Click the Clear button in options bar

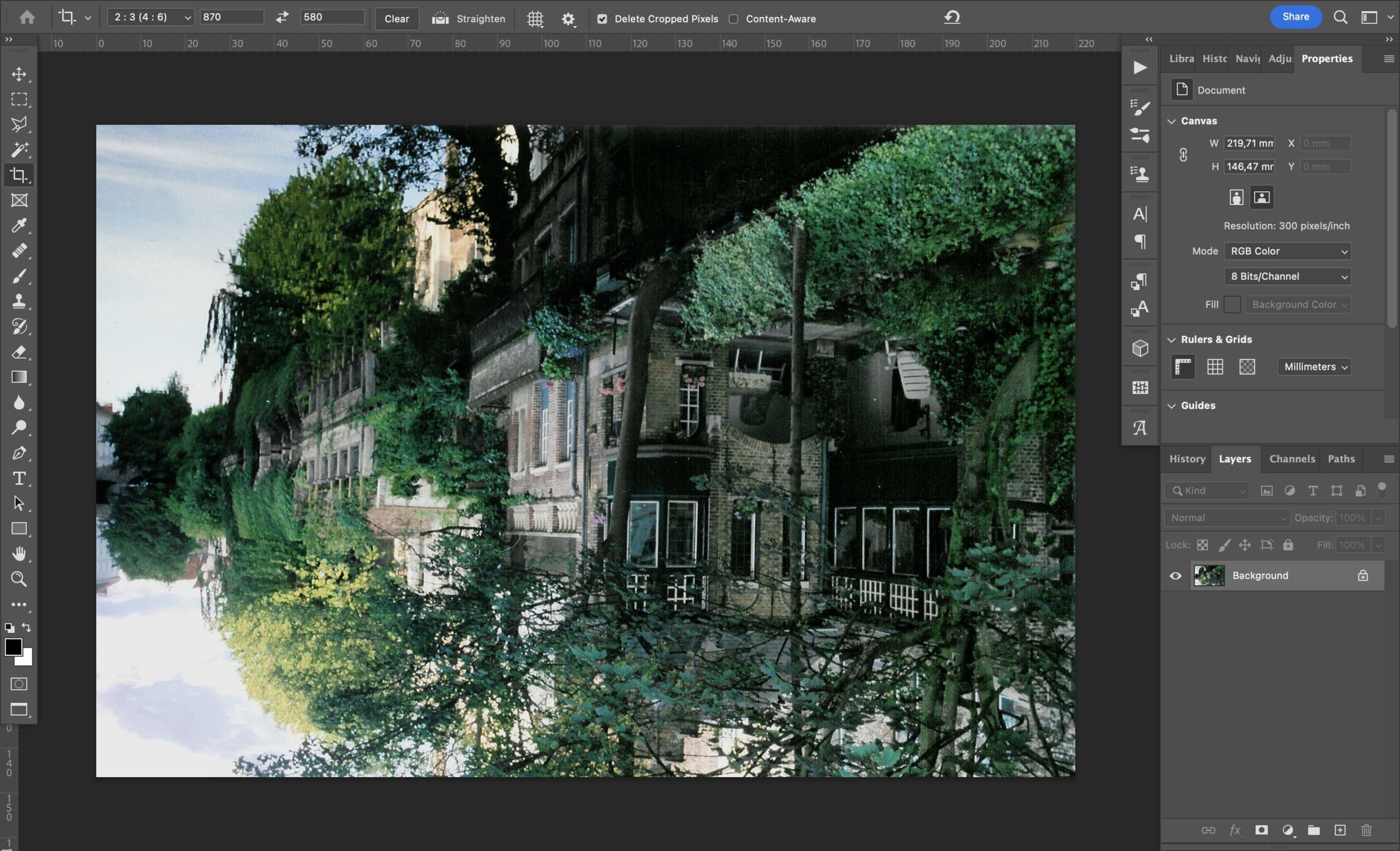click(x=396, y=18)
